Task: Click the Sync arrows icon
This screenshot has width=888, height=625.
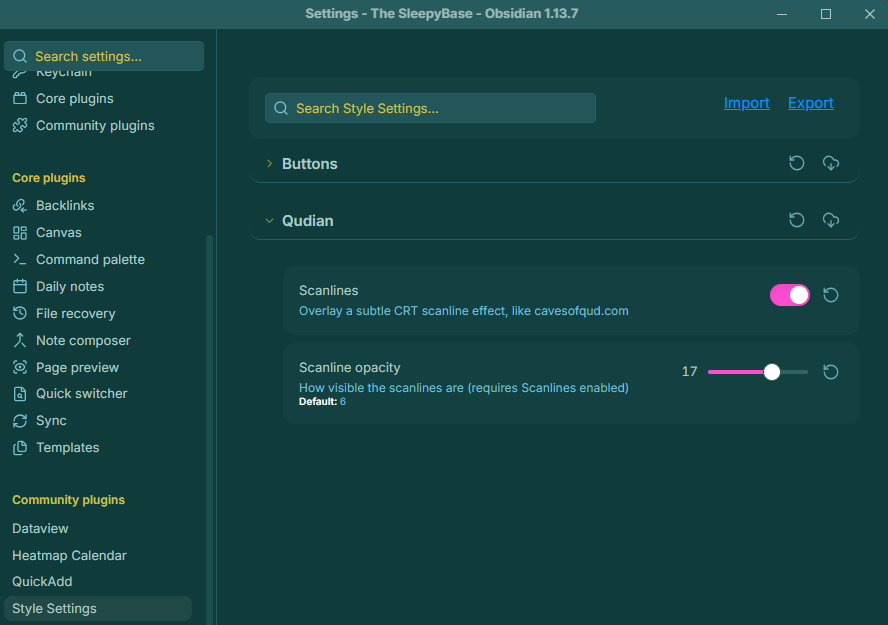Action: tap(20, 421)
